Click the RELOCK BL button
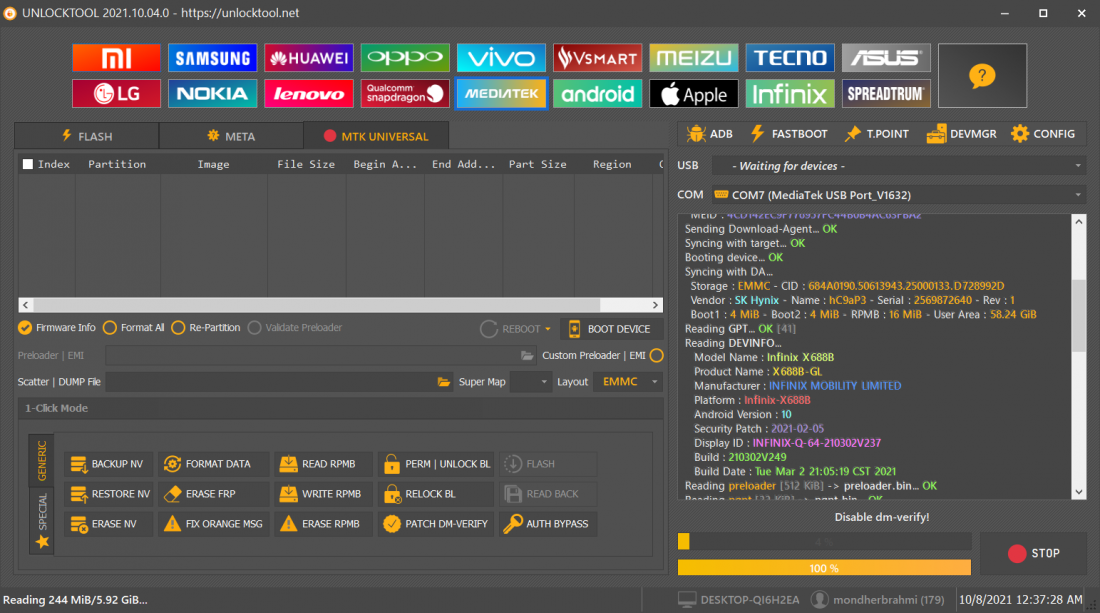 436,494
